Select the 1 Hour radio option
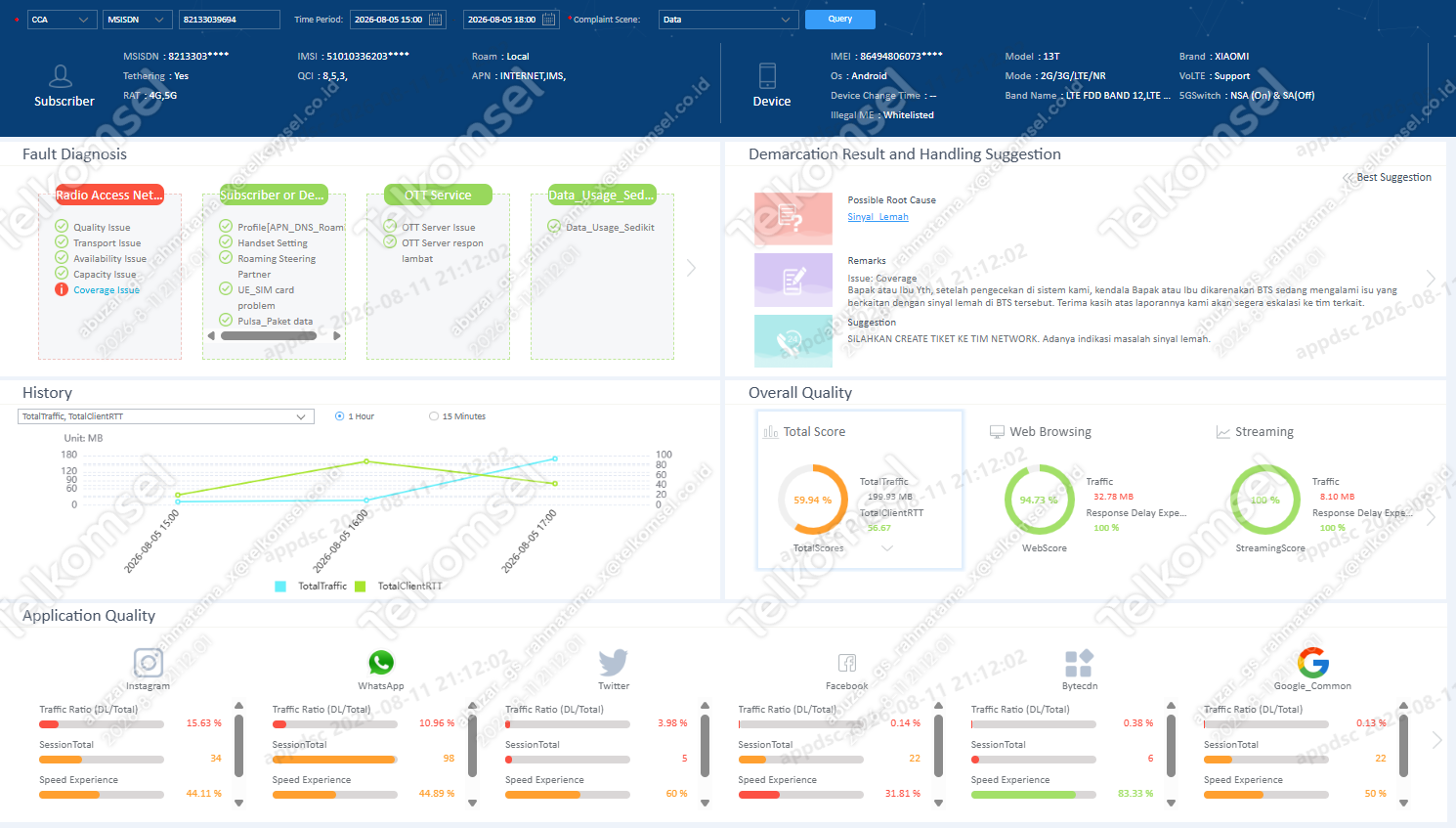Viewport: 1456px width, 828px height. [x=339, y=416]
